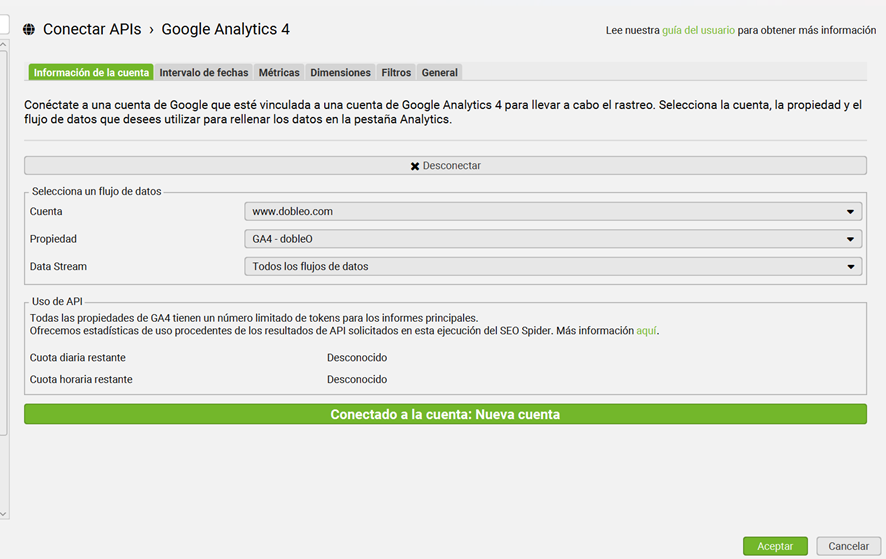Confirm with the Aceptar button
This screenshot has width=886, height=559.
(x=775, y=546)
